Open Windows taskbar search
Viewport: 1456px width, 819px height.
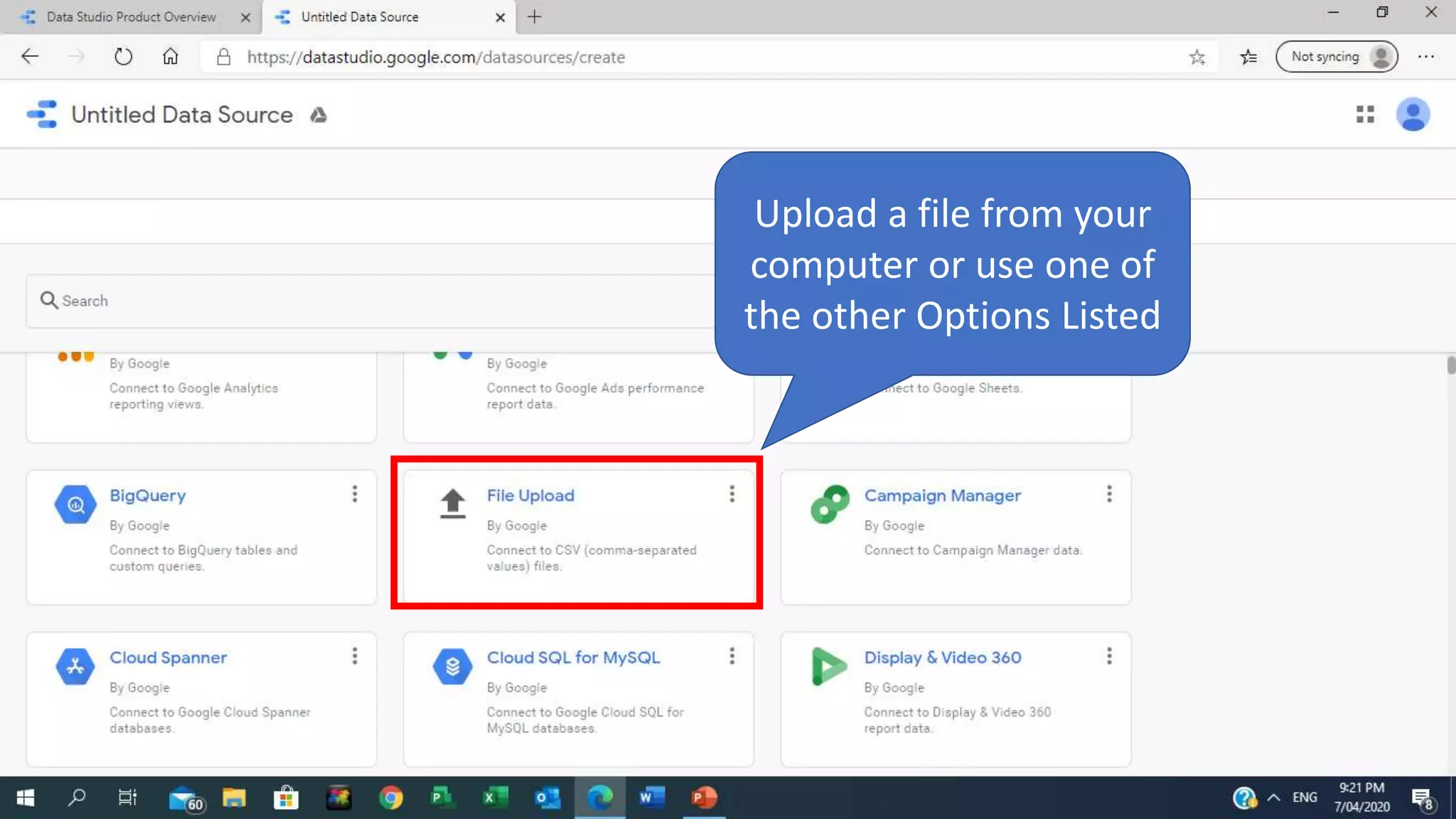coord(77,798)
